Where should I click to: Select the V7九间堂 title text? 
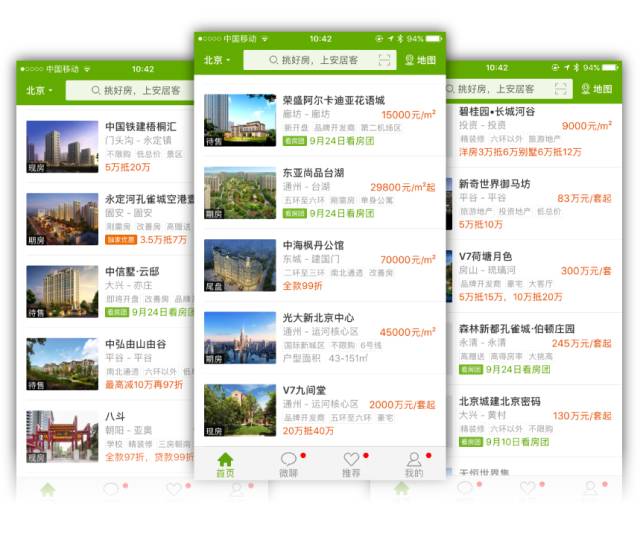tap(304, 390)
